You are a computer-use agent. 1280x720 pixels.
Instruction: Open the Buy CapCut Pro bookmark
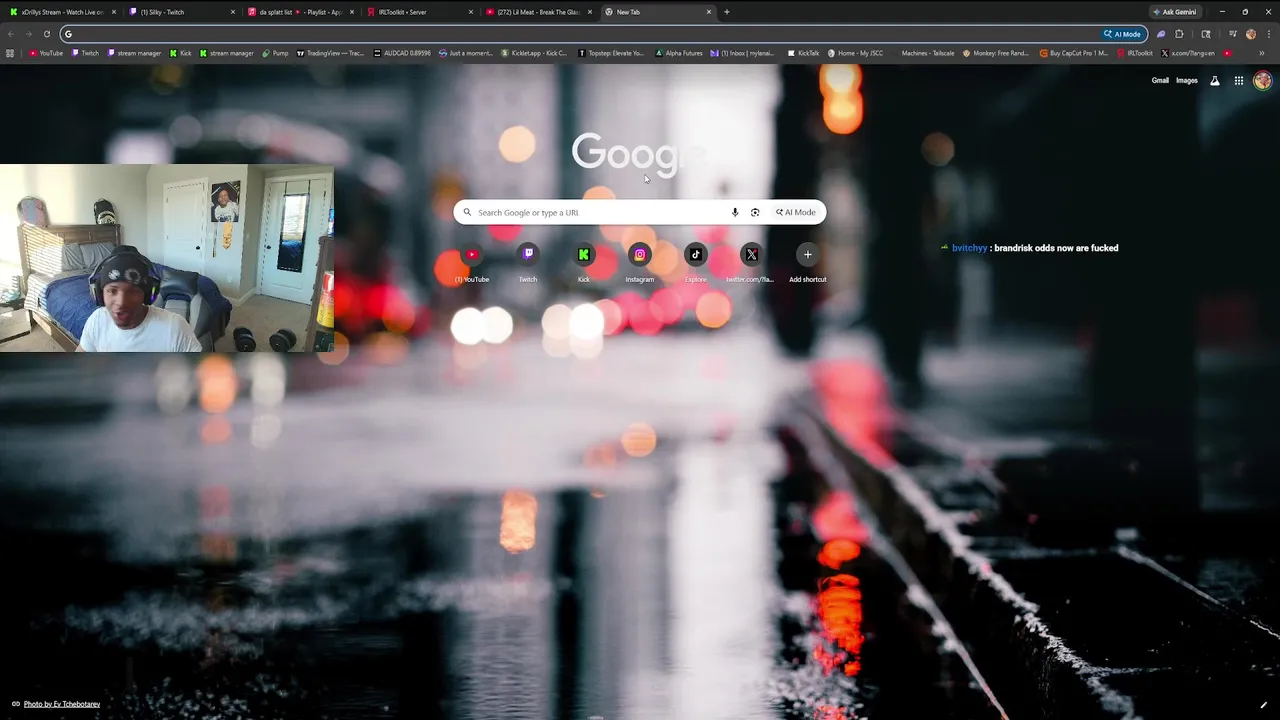click(1074, 53)
